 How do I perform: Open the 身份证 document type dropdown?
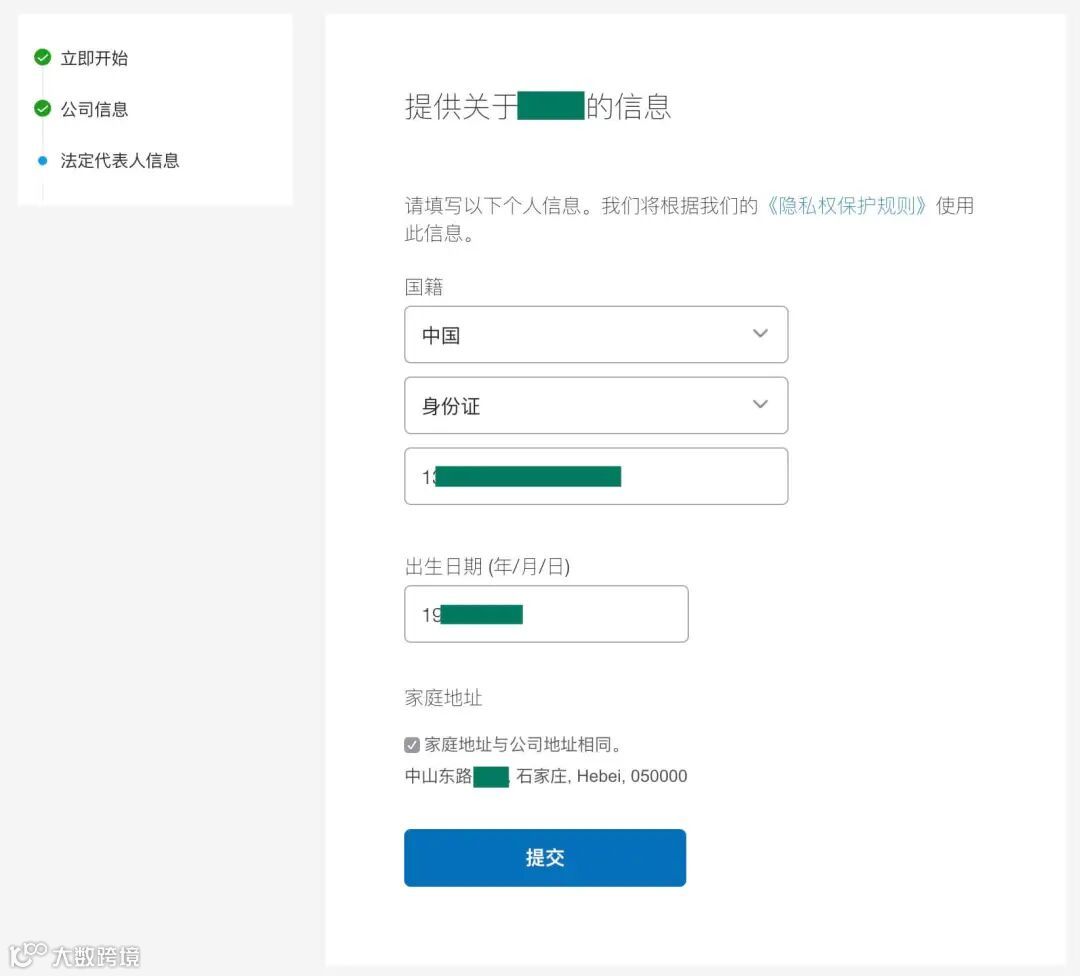pyautogui.click(x=596, y=405)
